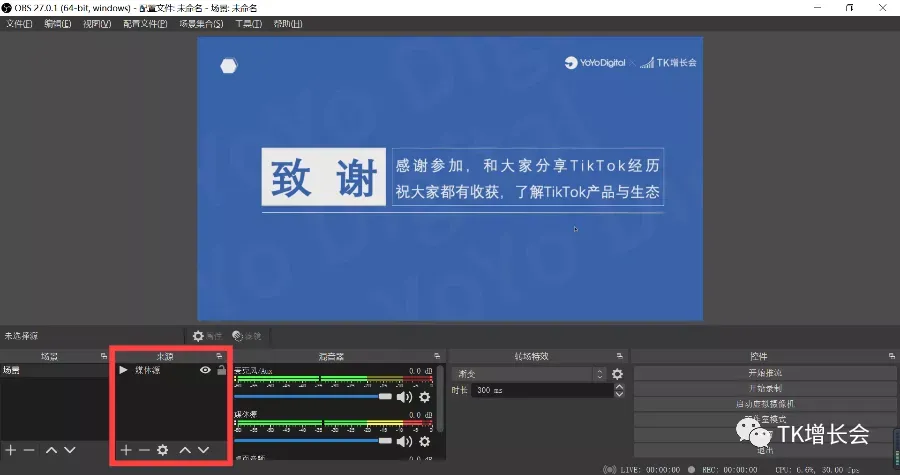Open transition properties gear icon
This screenshot has height=475, width=900.
(x=618, y=374)
